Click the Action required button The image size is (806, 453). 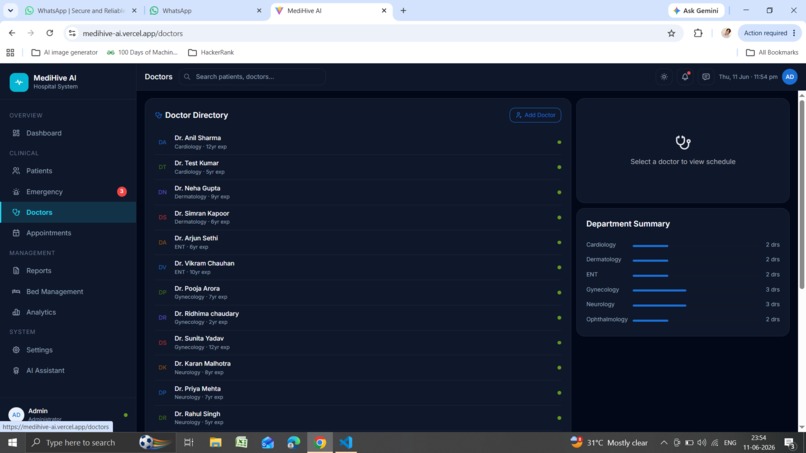(x=770, y=33)
